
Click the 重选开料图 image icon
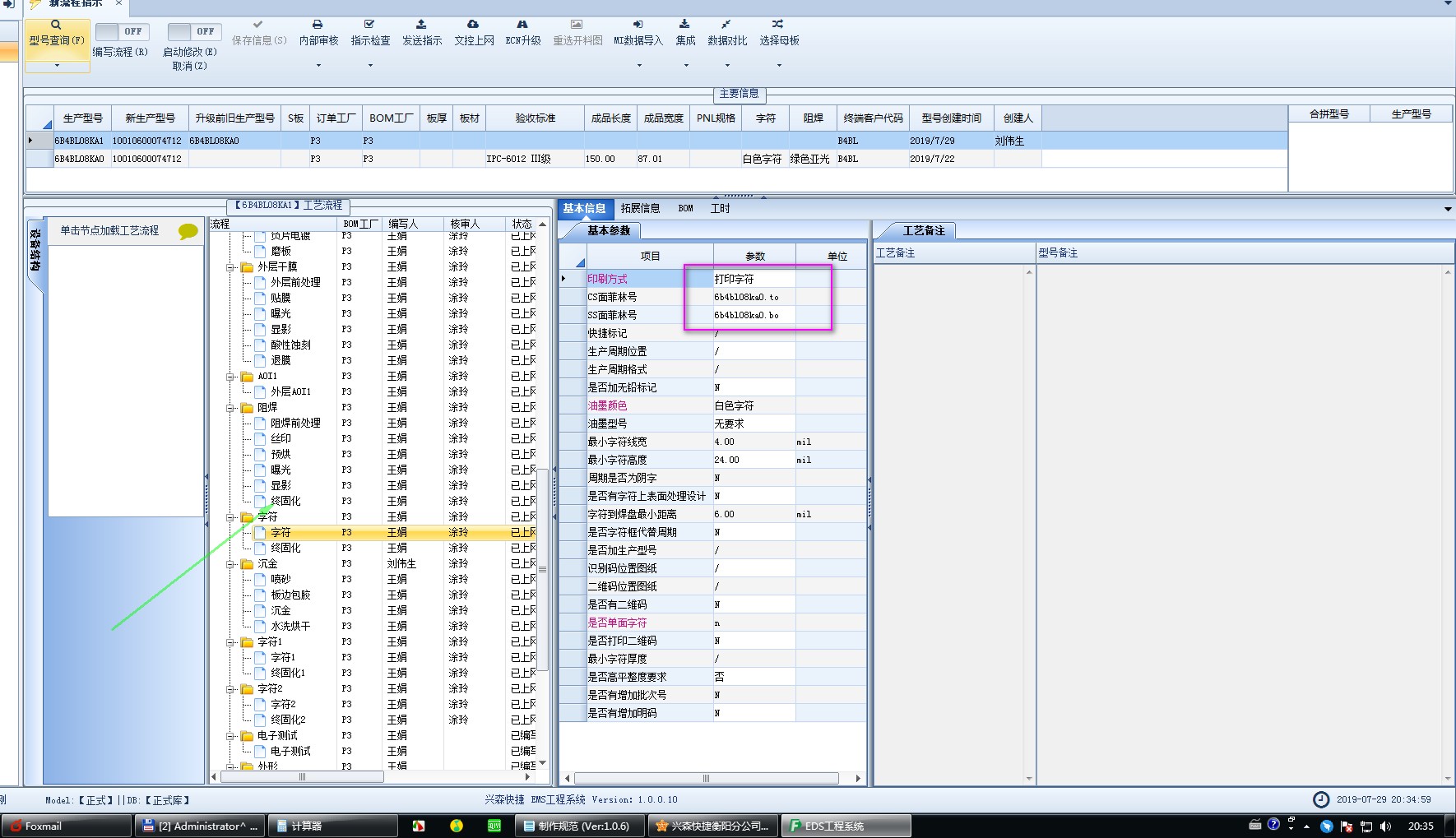point(577,25)
